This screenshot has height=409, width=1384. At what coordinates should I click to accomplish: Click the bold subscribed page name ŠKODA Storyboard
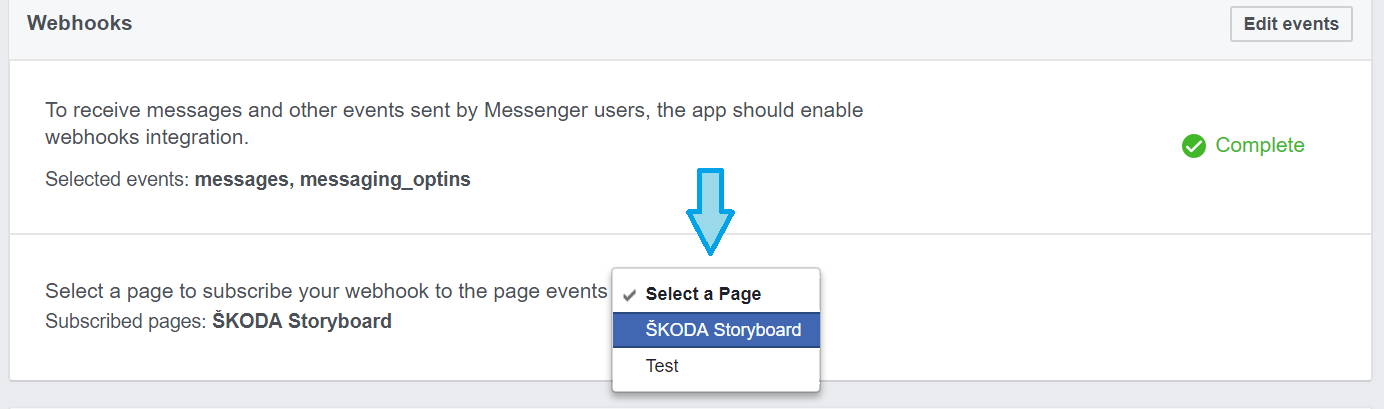click(302, 322)
